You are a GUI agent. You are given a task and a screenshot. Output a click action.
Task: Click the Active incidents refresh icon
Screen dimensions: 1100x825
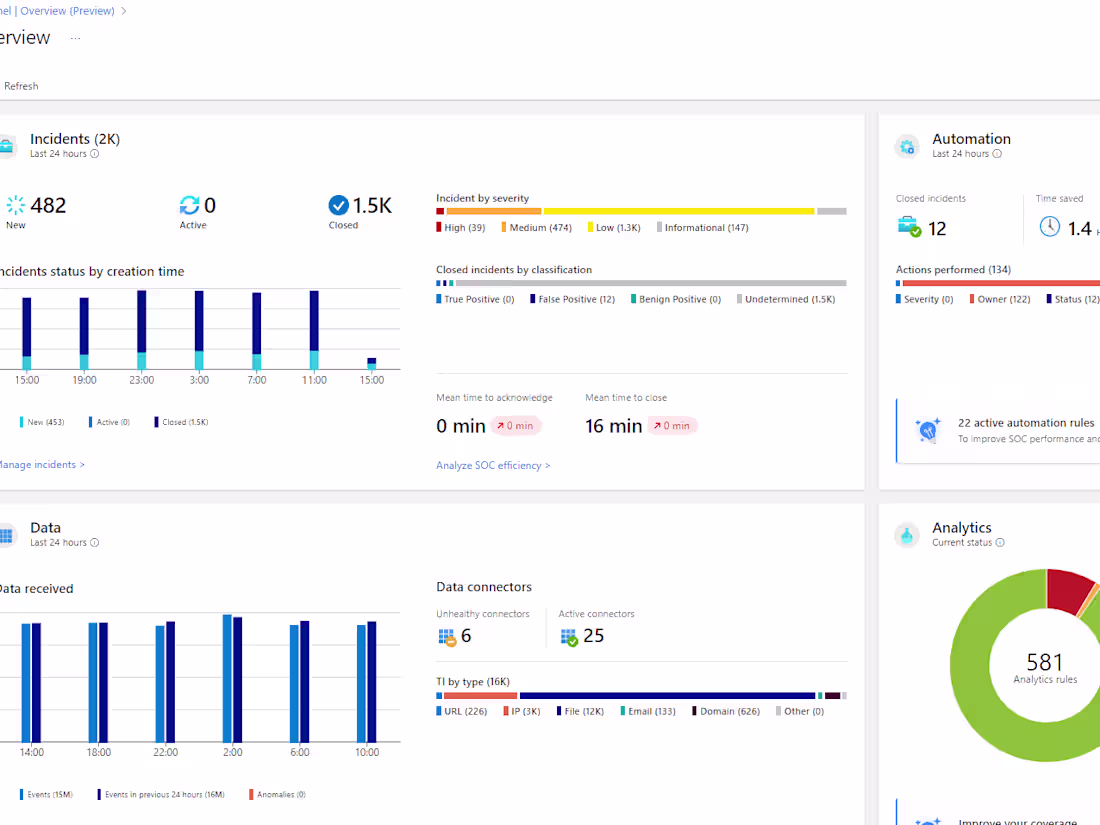click(x=189, y=205)
